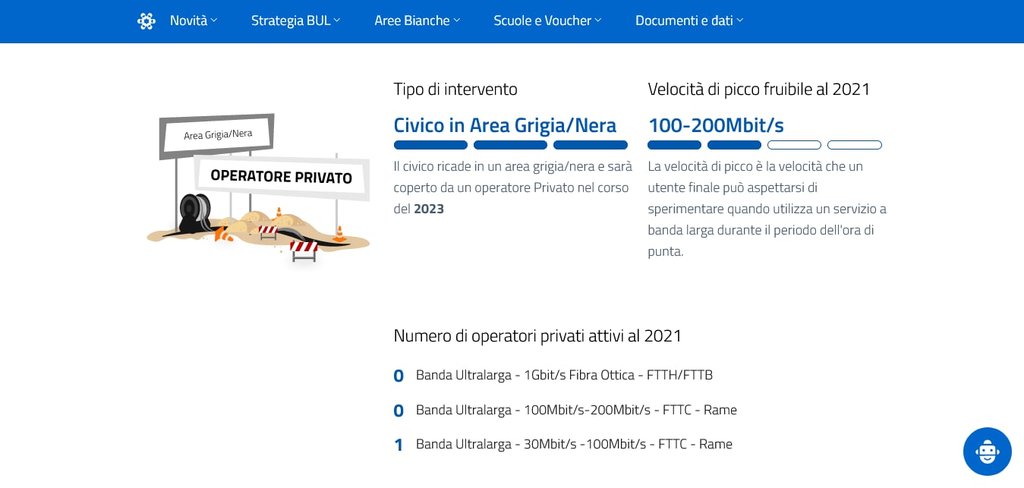Open the chatbot robot assistant
Screen dimensions: 1024x488
987,451
